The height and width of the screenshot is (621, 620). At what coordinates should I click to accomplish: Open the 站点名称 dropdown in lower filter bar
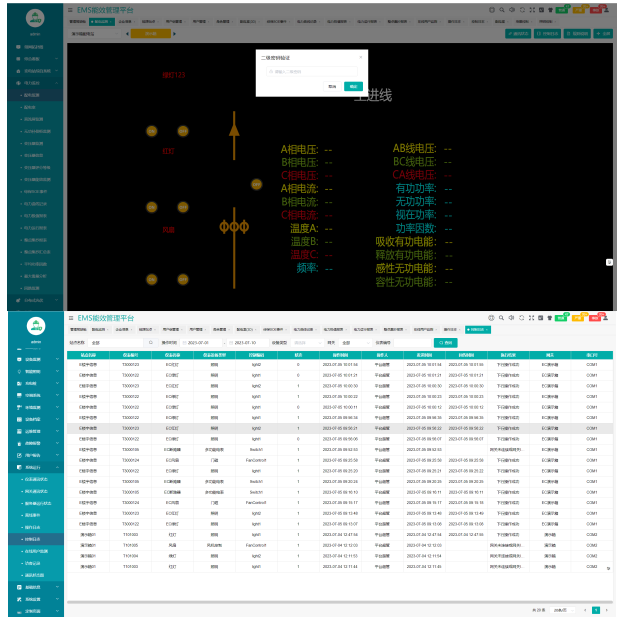click(120, 342)
